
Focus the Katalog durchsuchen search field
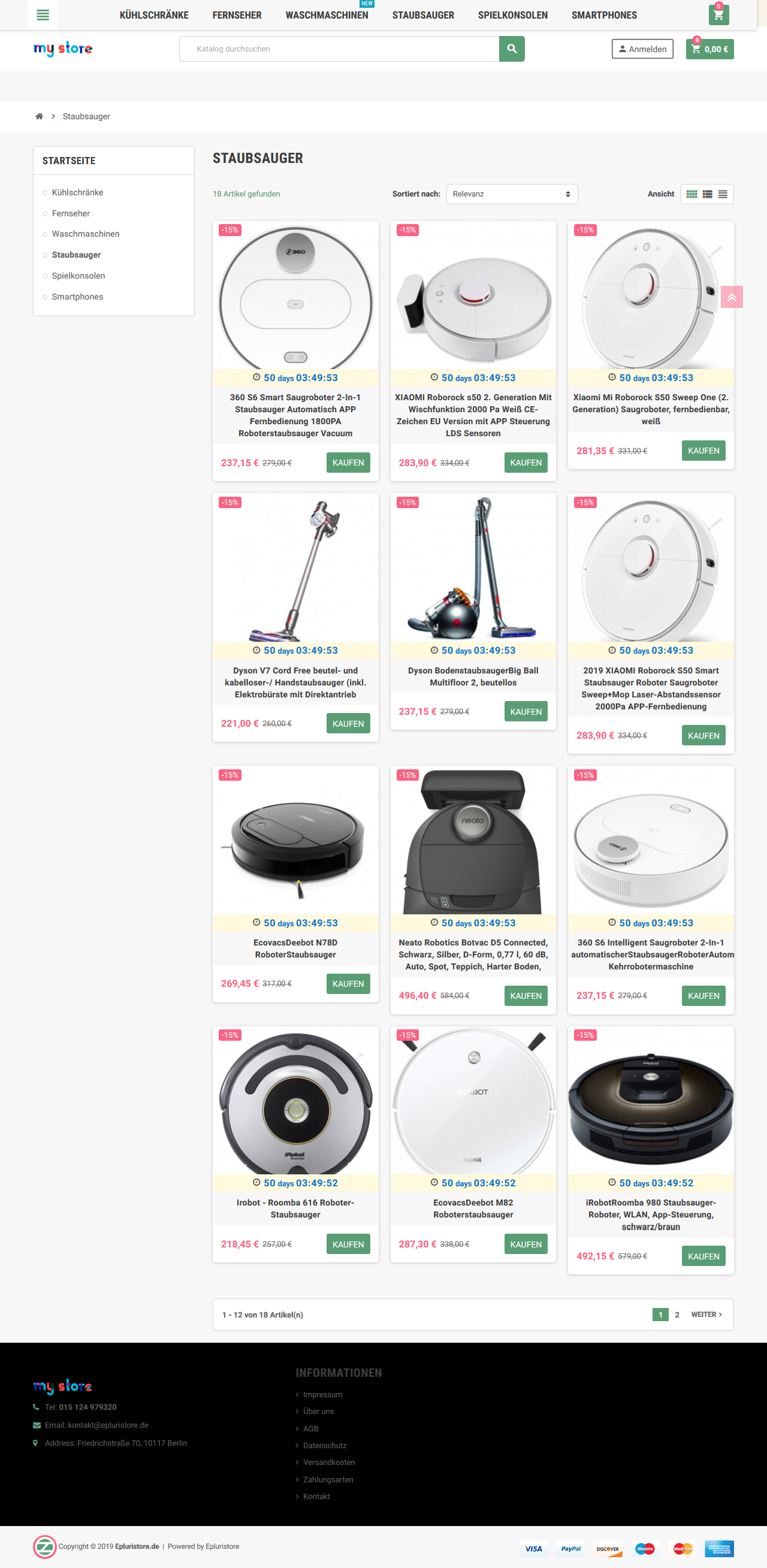point(339,49)
